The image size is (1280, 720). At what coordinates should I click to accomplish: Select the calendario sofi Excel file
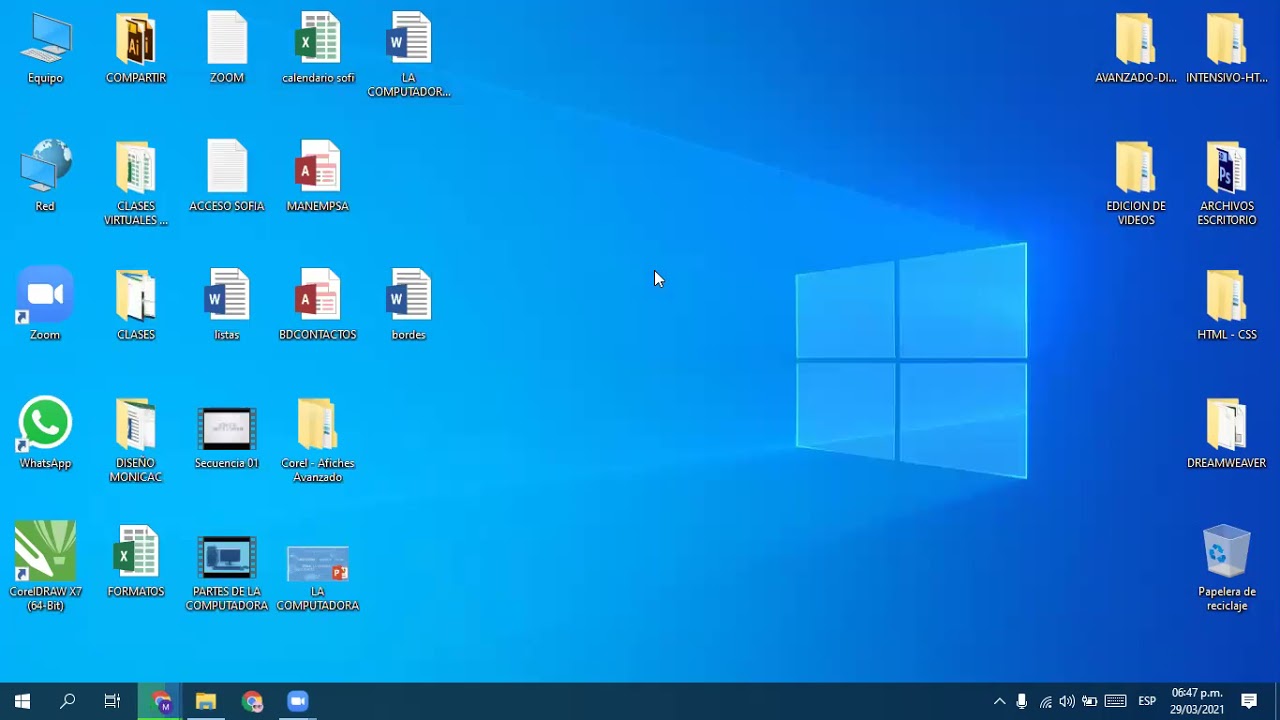[318, 48]
